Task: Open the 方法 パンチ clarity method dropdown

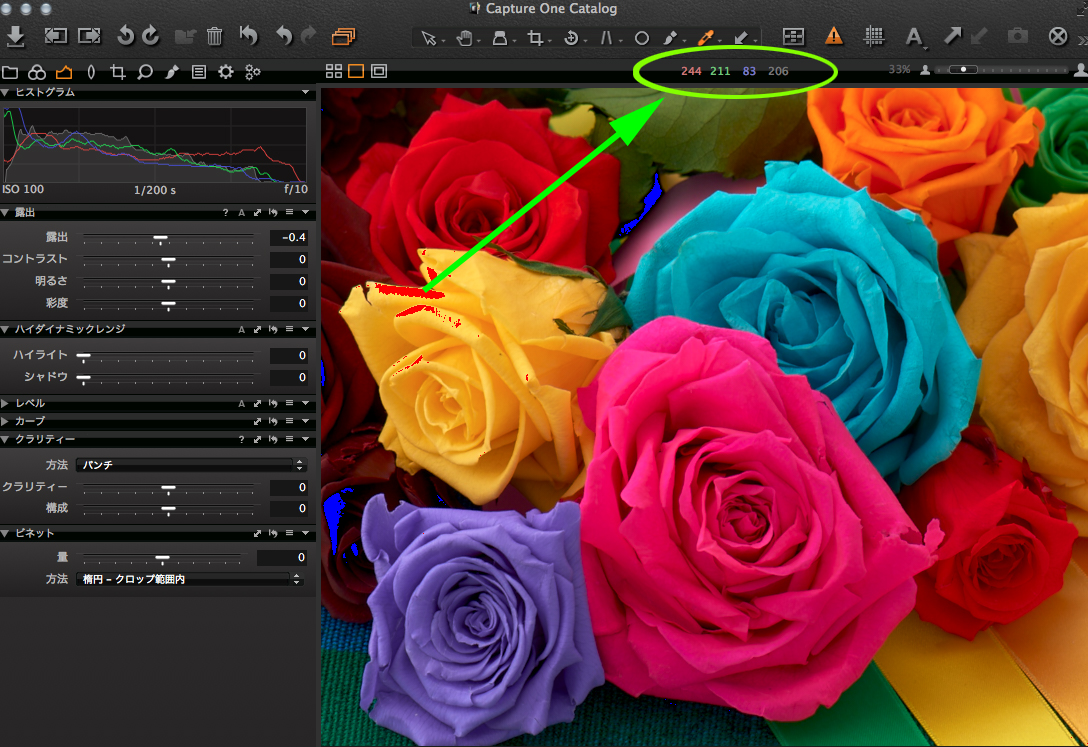Action: 190,465
